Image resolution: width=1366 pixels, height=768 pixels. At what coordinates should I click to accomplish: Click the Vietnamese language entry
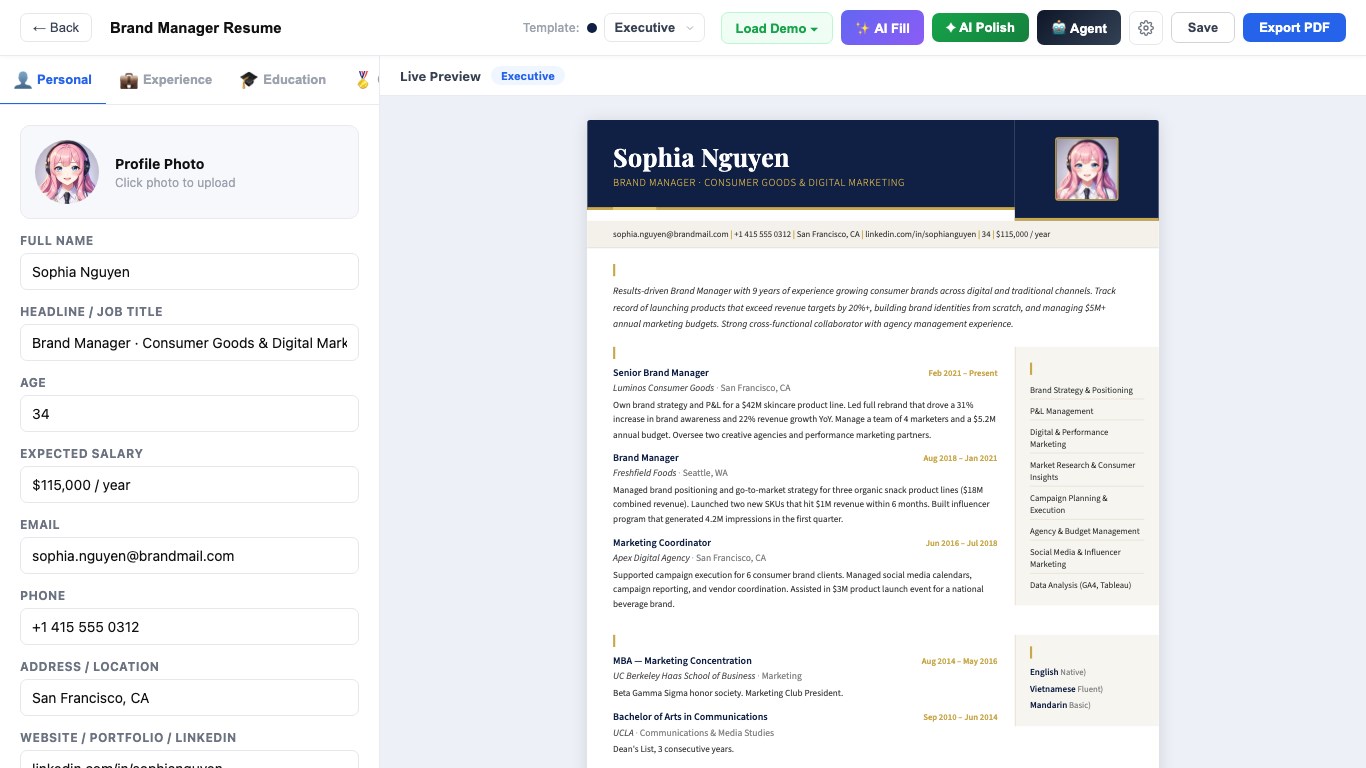1067,689
